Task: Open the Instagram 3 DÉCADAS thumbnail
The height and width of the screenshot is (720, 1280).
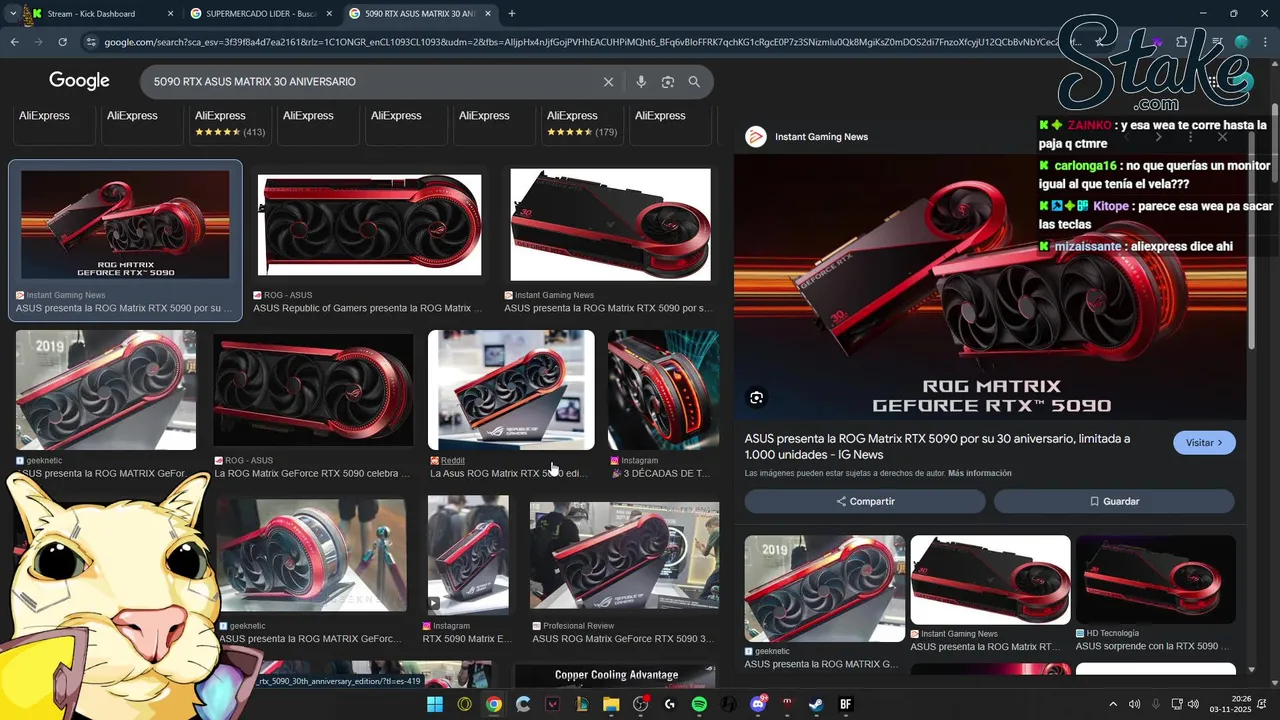Action: [x=663, y=390]
